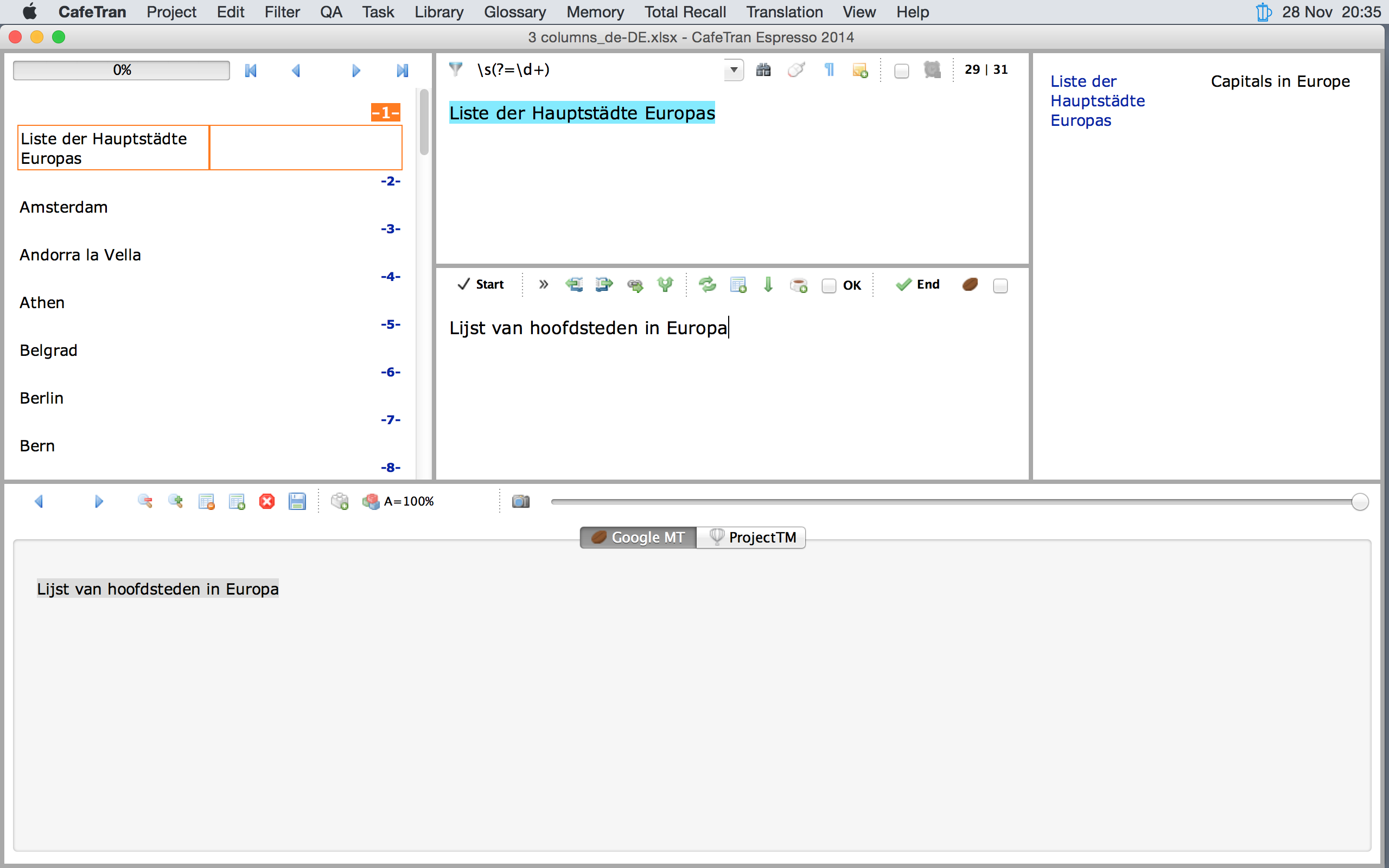Click the binoculars find icon
The width and height of the screenshot is (1389, 868).
763,70
